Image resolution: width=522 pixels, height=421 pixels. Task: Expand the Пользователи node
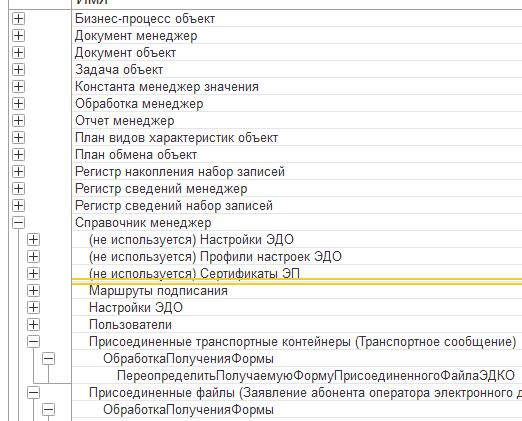(x=33, y=325)
